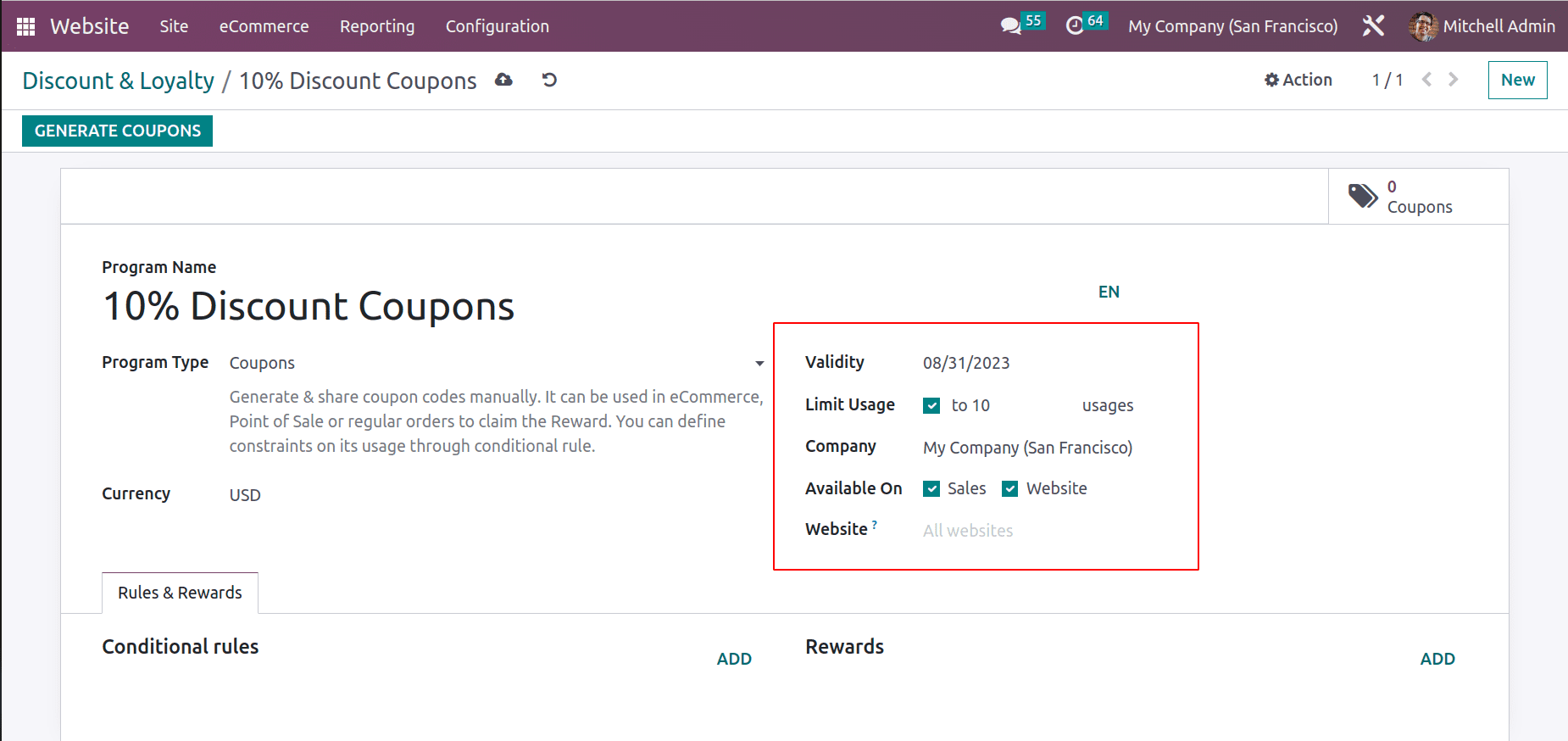Open the Coupons tag stat button

(1418, 197)
